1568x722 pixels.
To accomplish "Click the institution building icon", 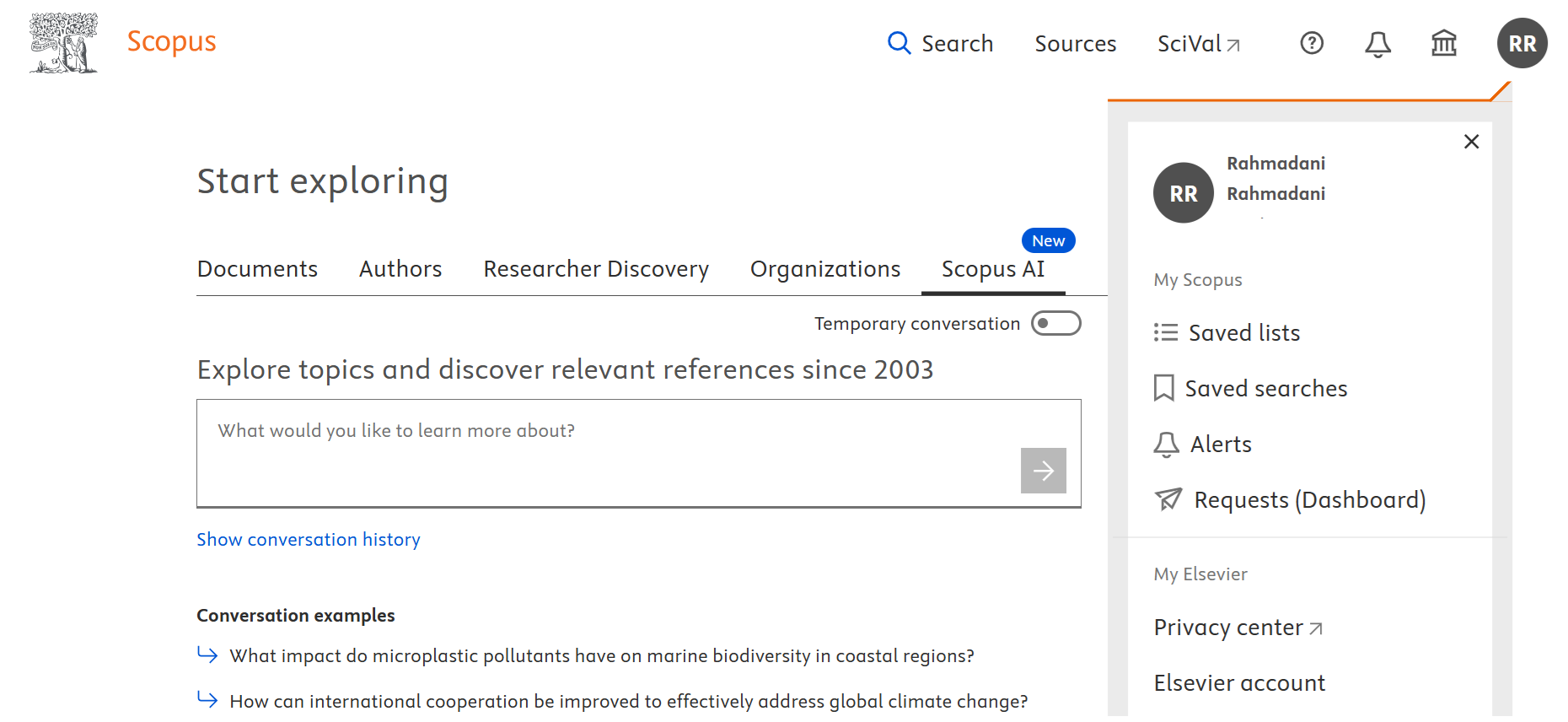I will (1444, 43).
